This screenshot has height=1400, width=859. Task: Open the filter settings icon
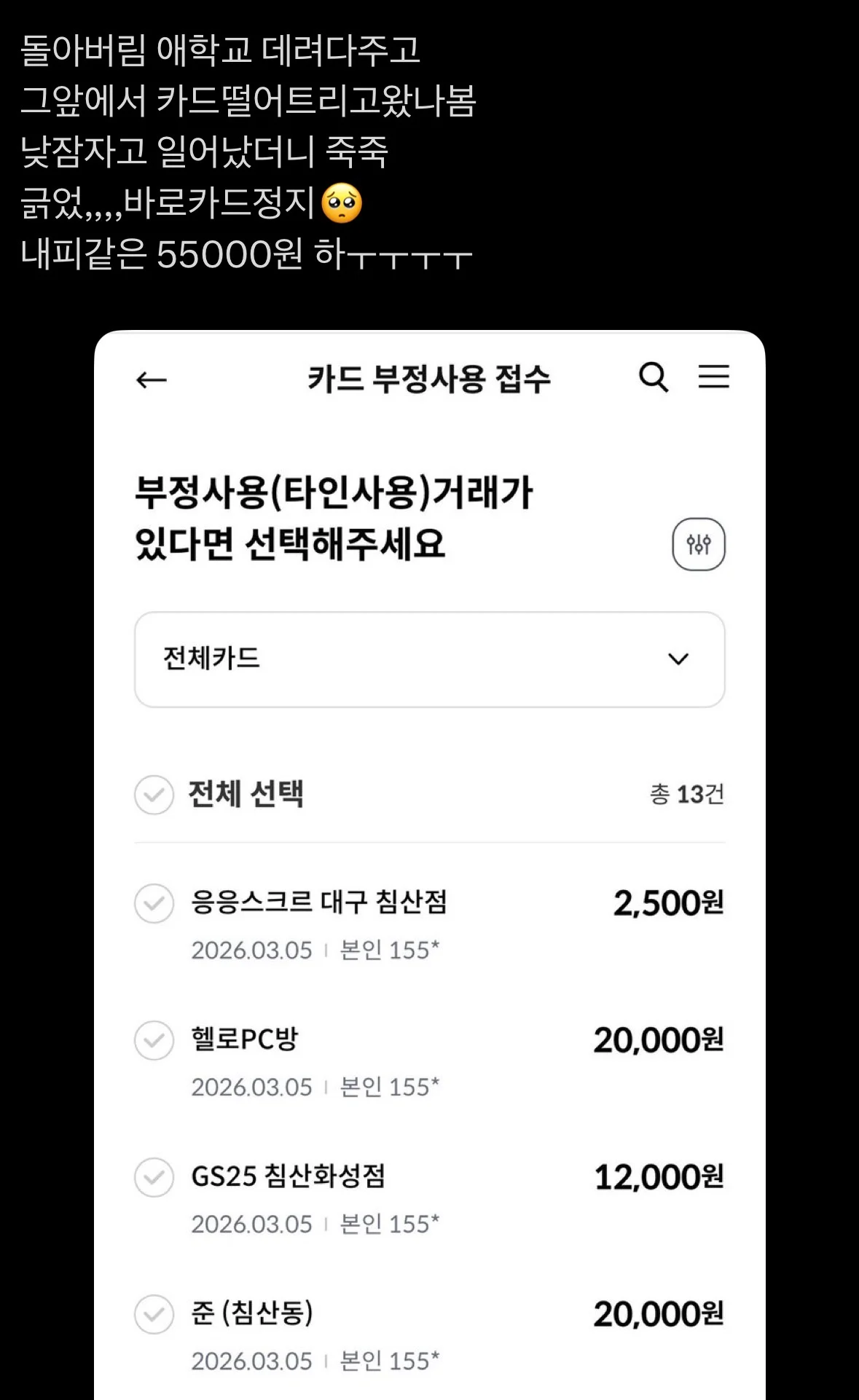tap(698, 544)
